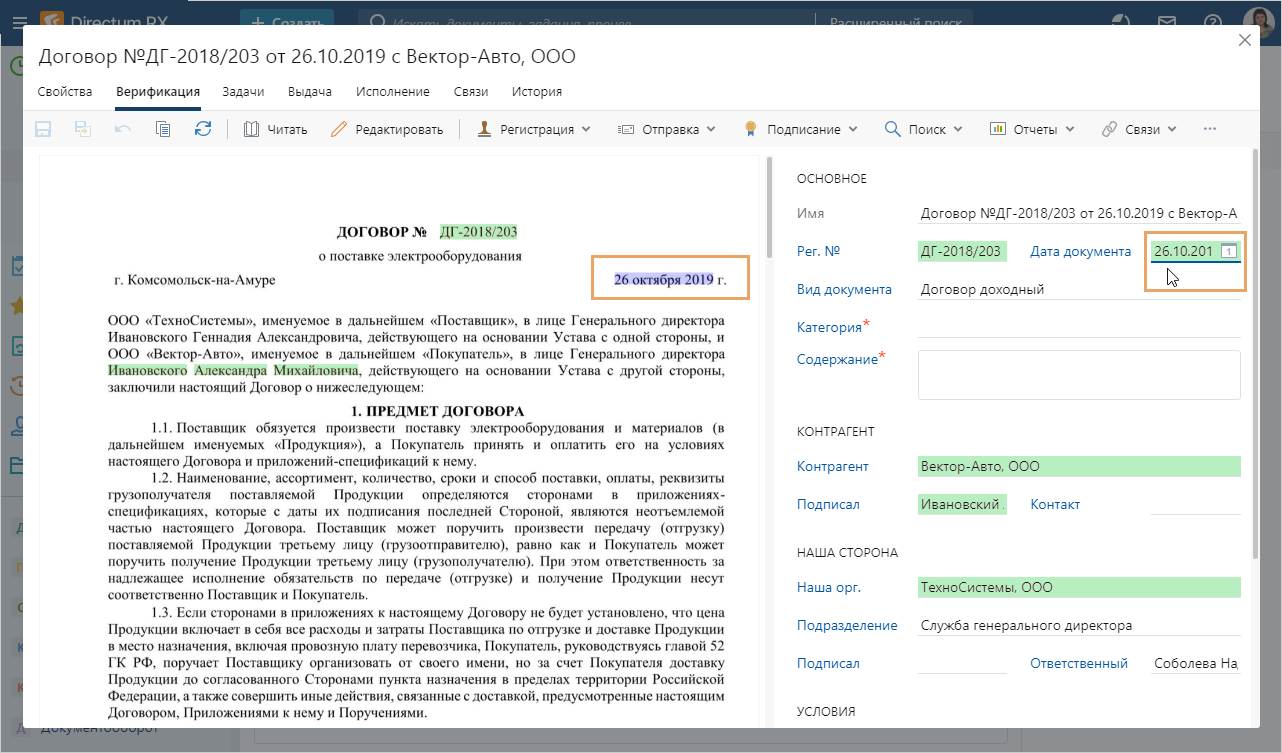Open the calendar picker in Дата документа
This screenshot has width=1282, height=753.
[x=1230, y=251]
